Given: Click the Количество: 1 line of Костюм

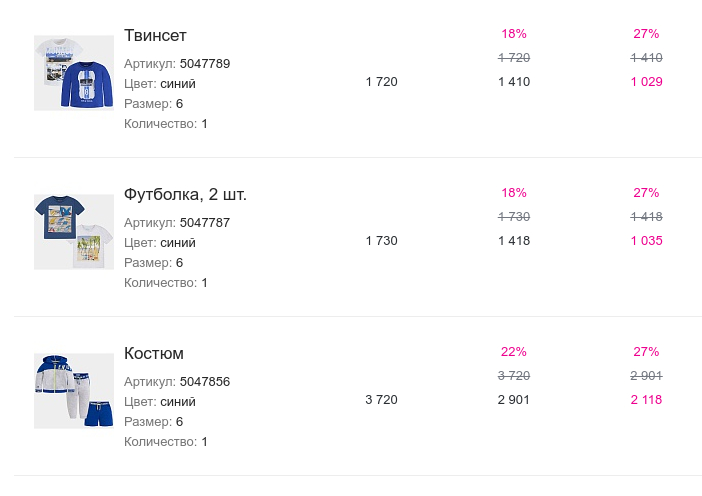Looking at the screenshot, I should pyautogui.click(x=166, y=442).
